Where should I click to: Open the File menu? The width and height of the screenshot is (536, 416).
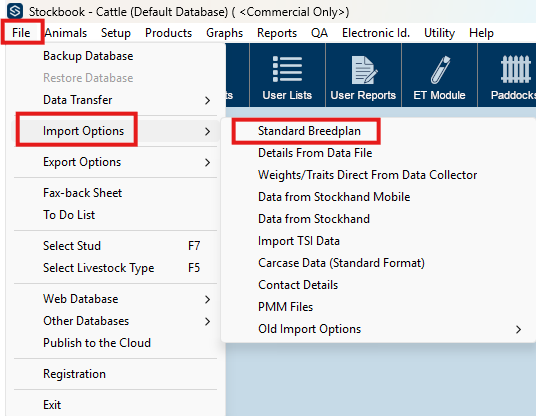point(21,33)
